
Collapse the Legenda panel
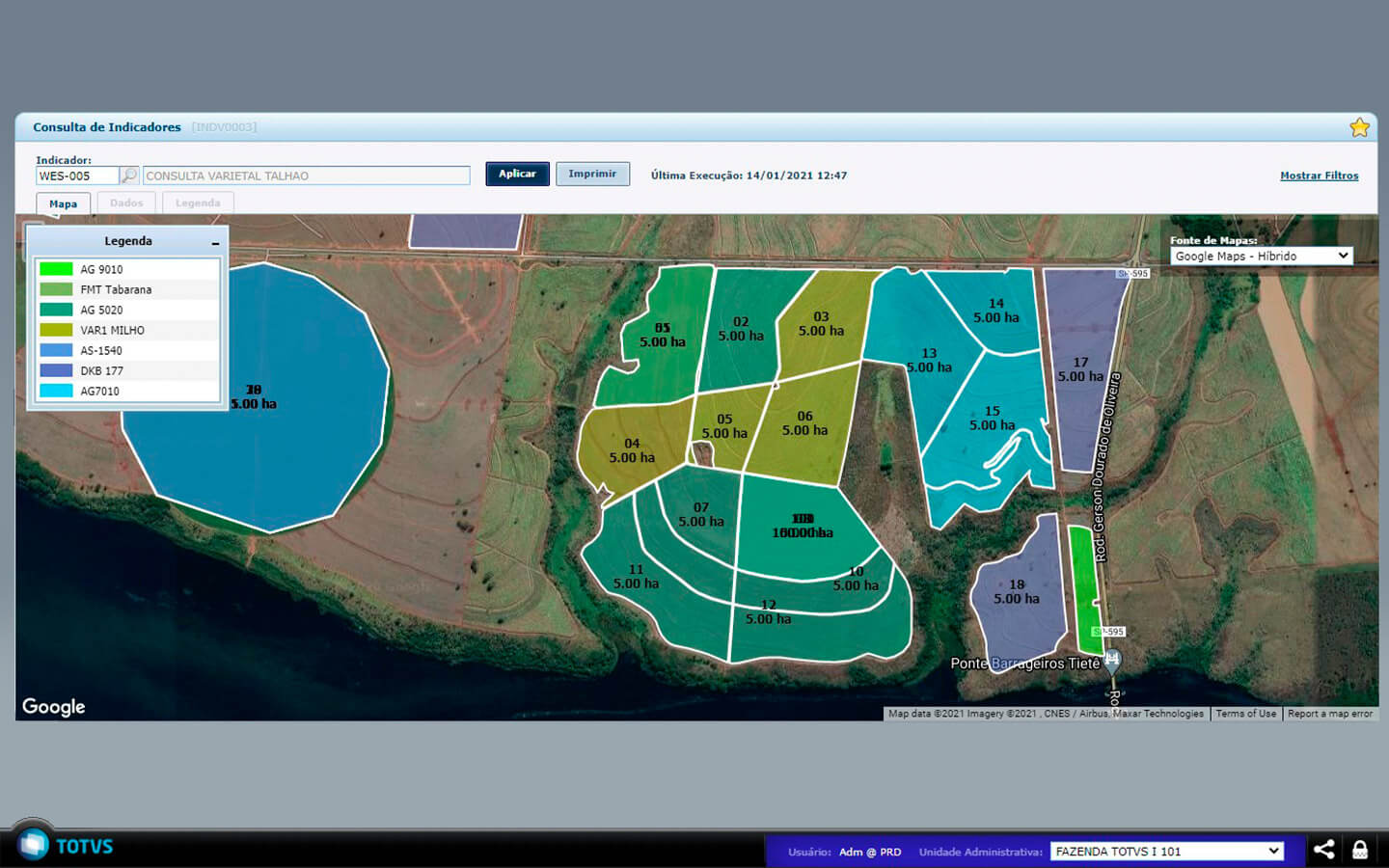(215, 243)
